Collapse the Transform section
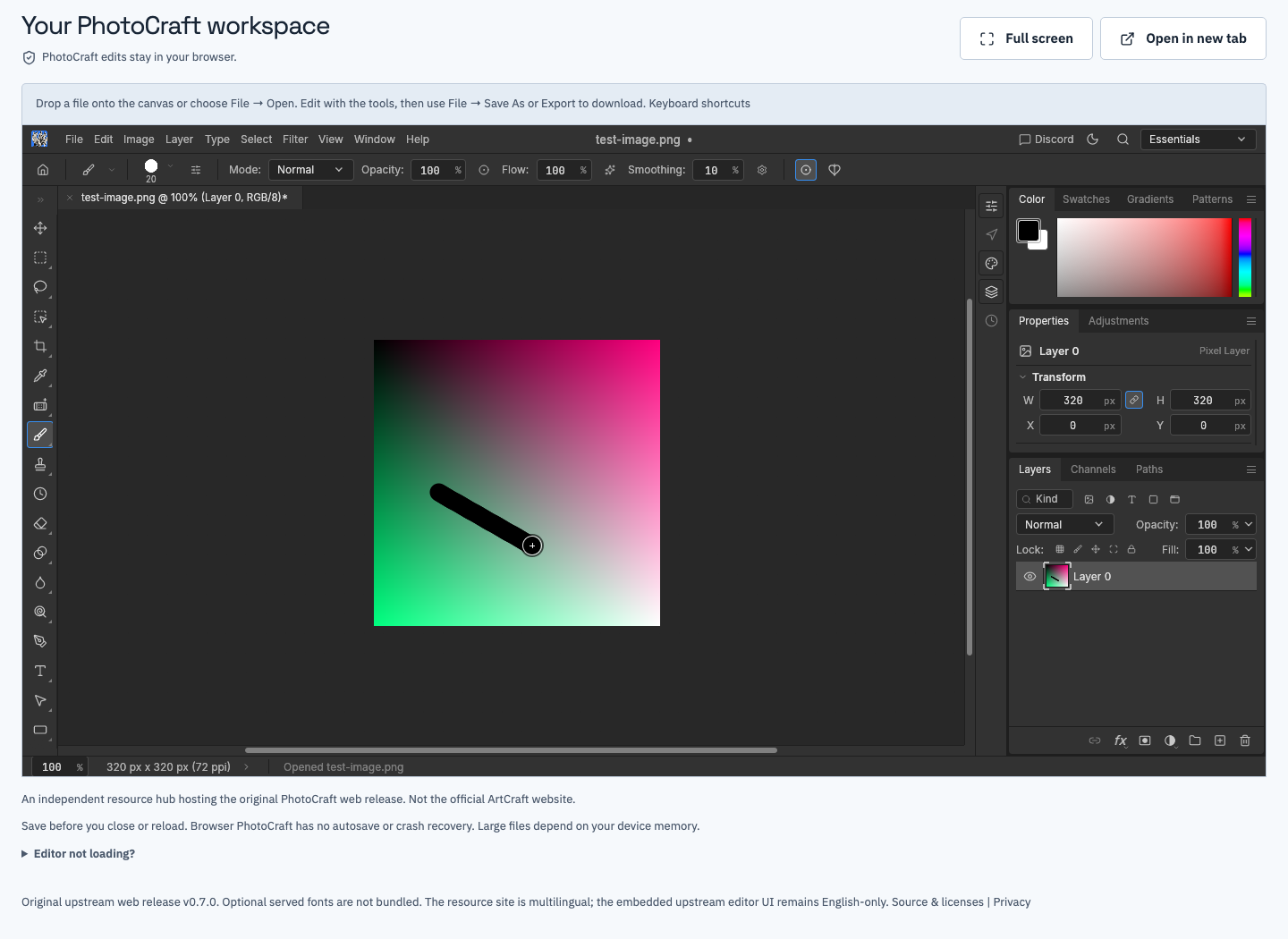 tap(1023, 377)
